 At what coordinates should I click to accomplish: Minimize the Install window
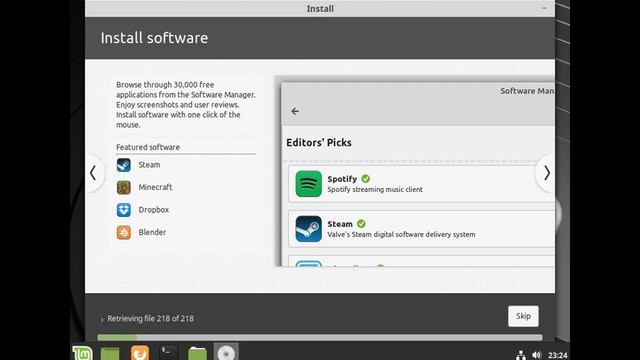coord(544,8)
